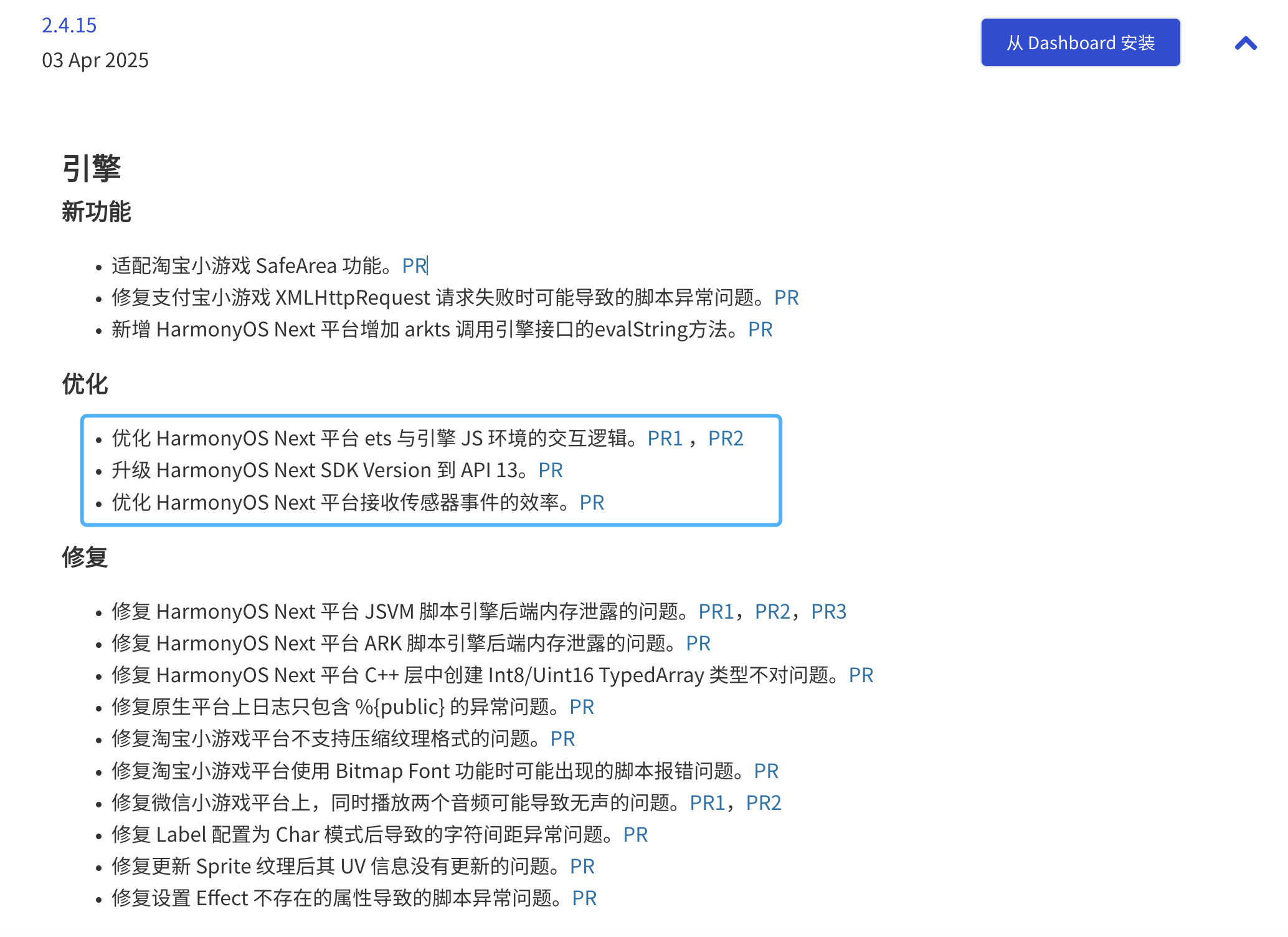This screenshot has height=937, width=1288.
Task: Click the 从 Dashboard 安装 button
Action: (x=1080, y=42)
